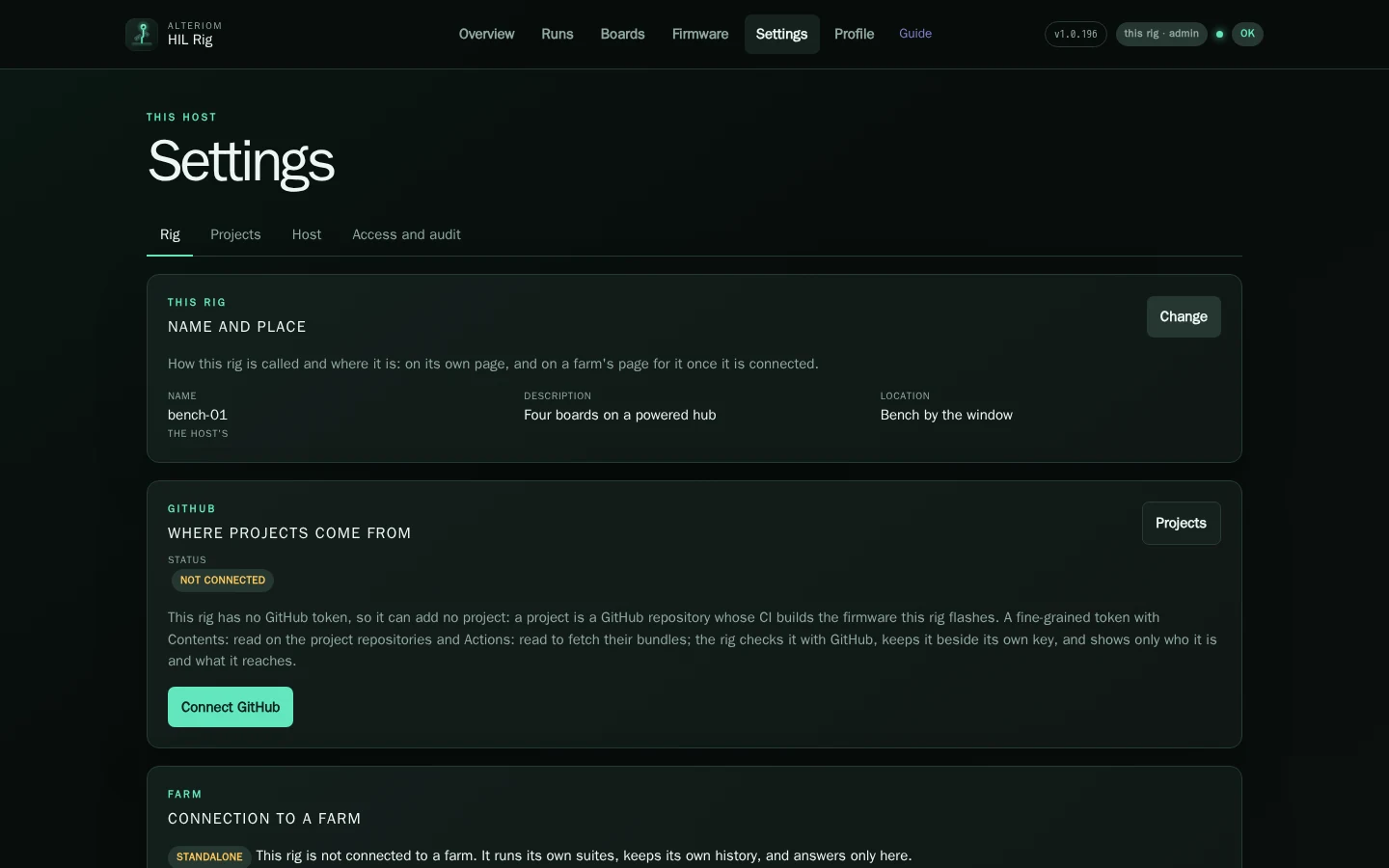Click the v1.0.196 version badge
Viewport: 1389px width, 868px height.
pos(1076,34)
